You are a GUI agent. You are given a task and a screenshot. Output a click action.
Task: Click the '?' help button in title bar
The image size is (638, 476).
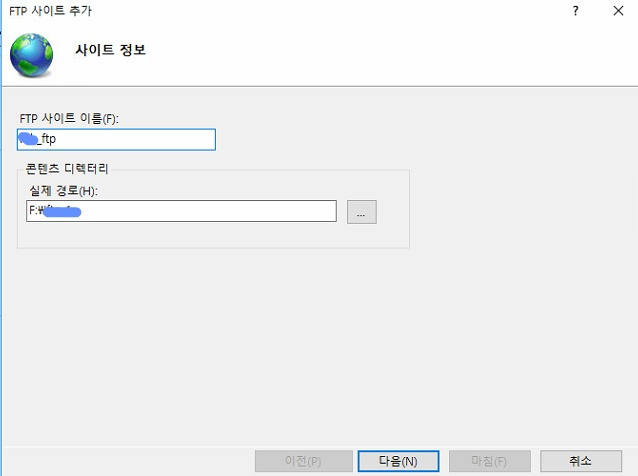point(575,11)
